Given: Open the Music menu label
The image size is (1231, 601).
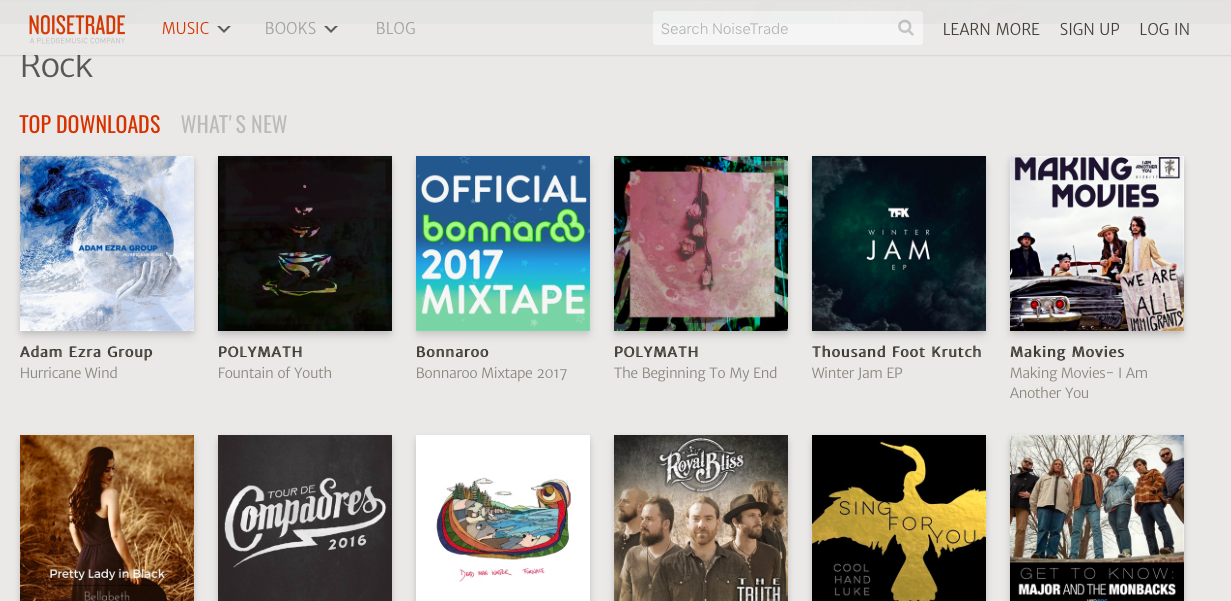Looking at the screenshot, I should point(185,29).
